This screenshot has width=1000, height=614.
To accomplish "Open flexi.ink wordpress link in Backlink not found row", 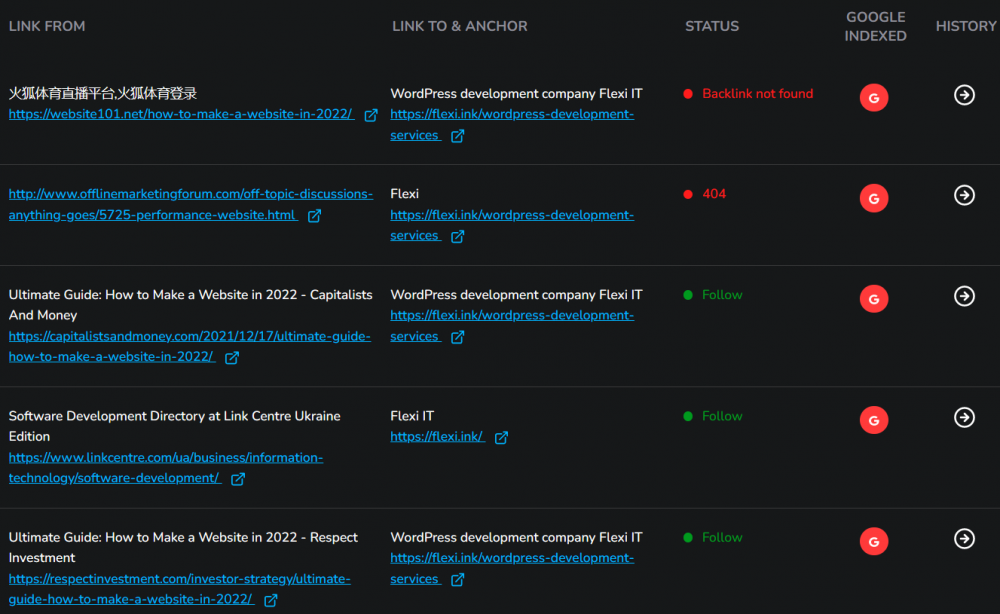I will click(512, 125).
